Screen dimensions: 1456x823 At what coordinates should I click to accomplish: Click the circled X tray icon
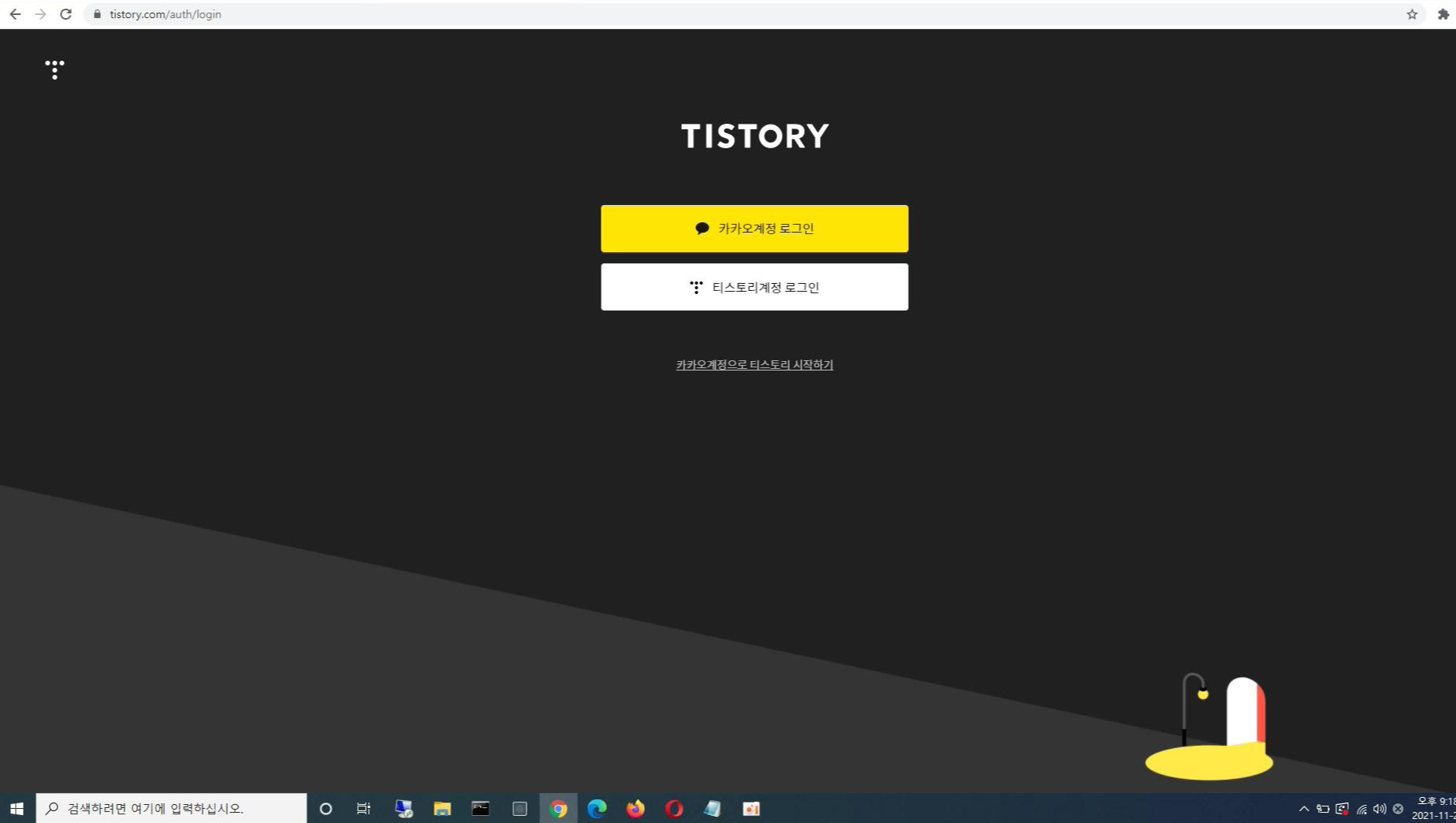click(1398, 808)
